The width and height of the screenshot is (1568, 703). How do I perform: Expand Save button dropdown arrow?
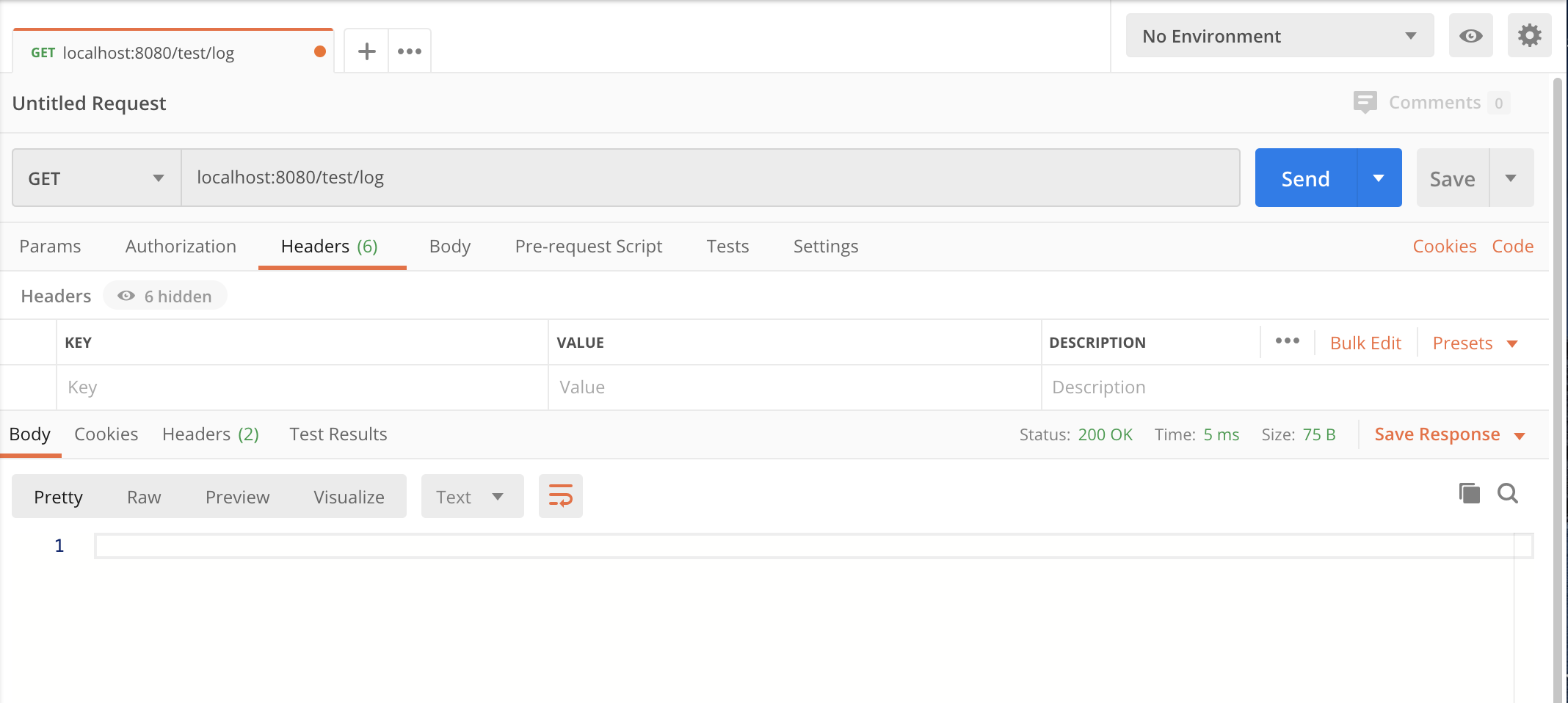[x=1511, y=178]
